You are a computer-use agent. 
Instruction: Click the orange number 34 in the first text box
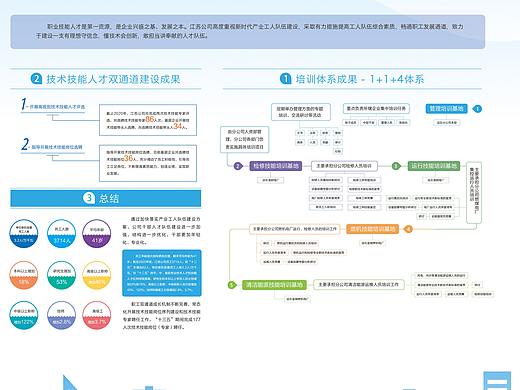[178, 126]
